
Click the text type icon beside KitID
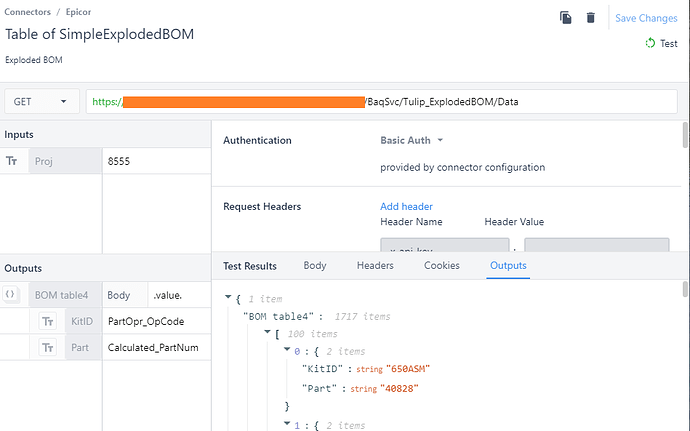click(x=48, y=321)
